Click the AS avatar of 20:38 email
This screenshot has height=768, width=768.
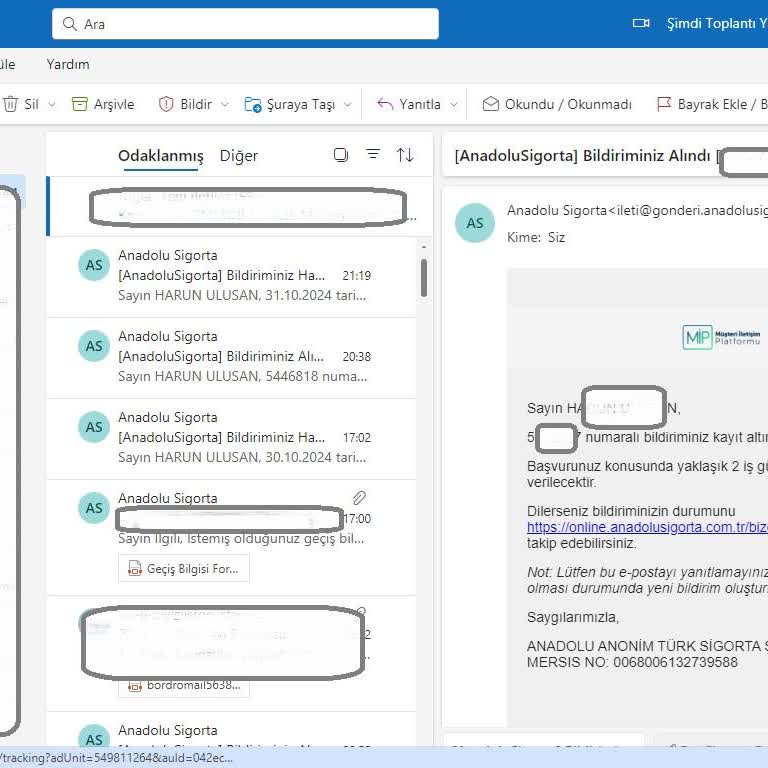click(94, 346)
